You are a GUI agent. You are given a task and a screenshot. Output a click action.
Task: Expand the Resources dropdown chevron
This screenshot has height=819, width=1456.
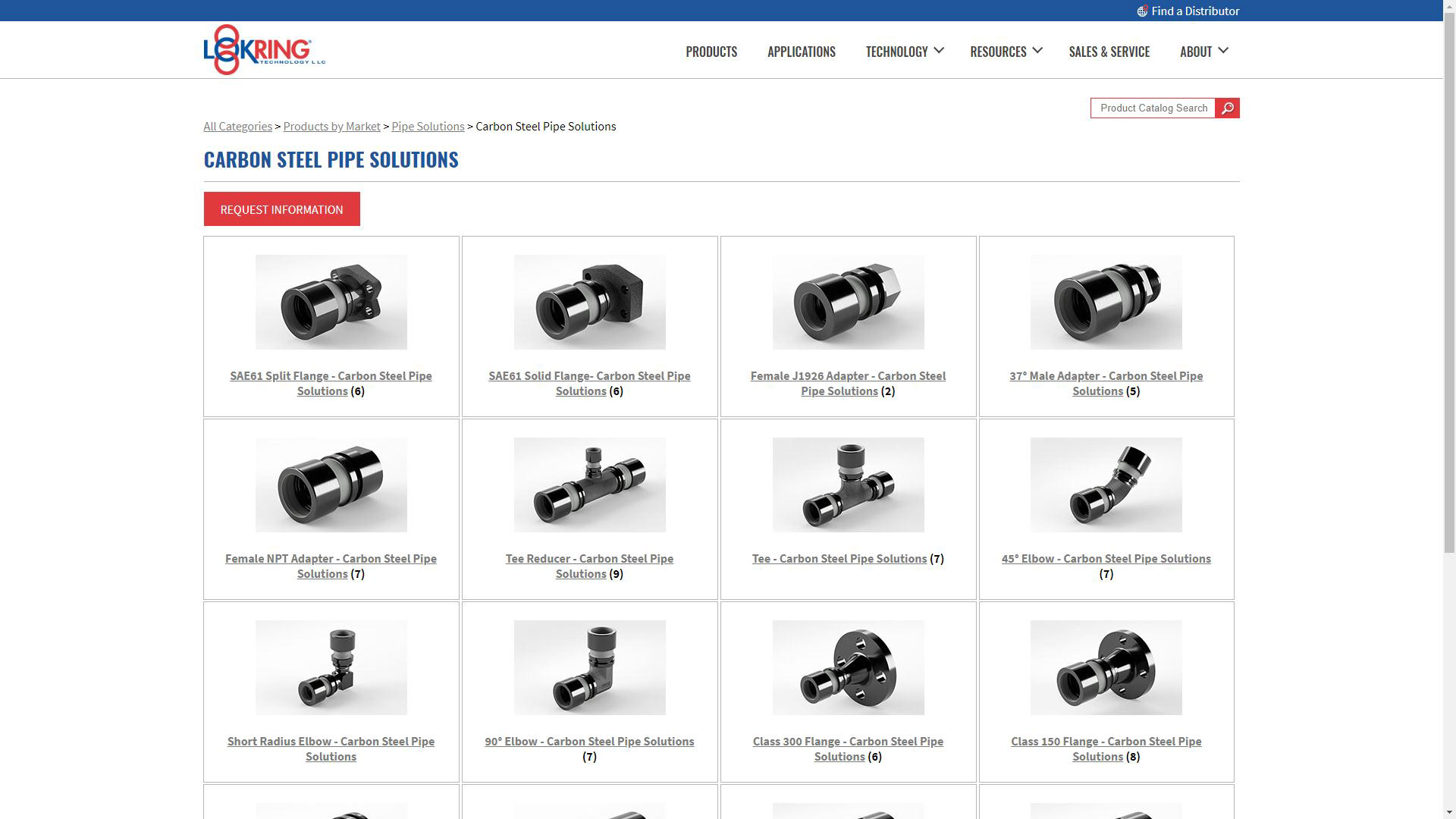pos(1037,51)
